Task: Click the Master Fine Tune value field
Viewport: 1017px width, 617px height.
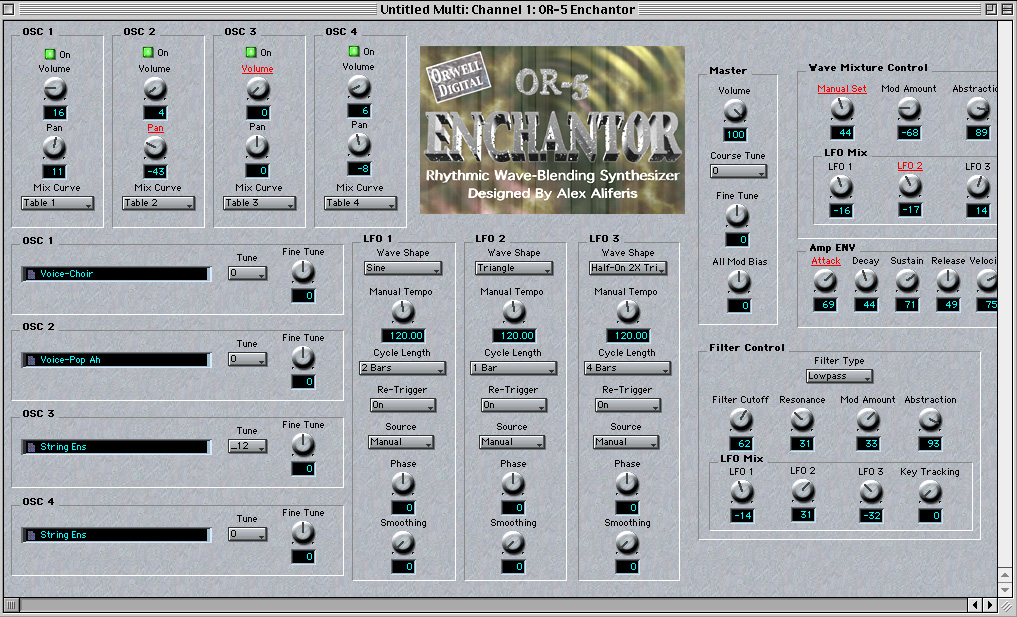Action: tap(737, 240)
